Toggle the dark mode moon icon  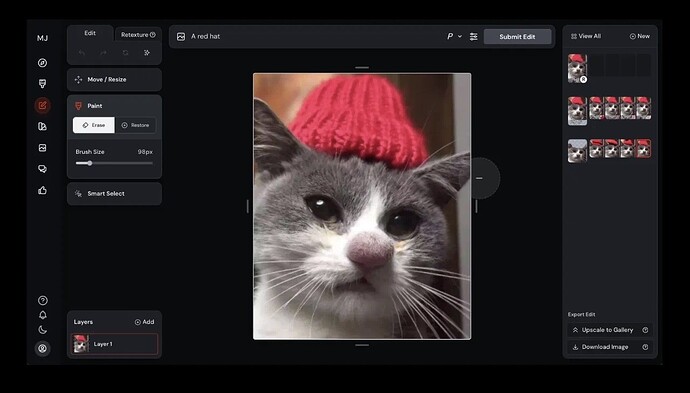(42, 330)
